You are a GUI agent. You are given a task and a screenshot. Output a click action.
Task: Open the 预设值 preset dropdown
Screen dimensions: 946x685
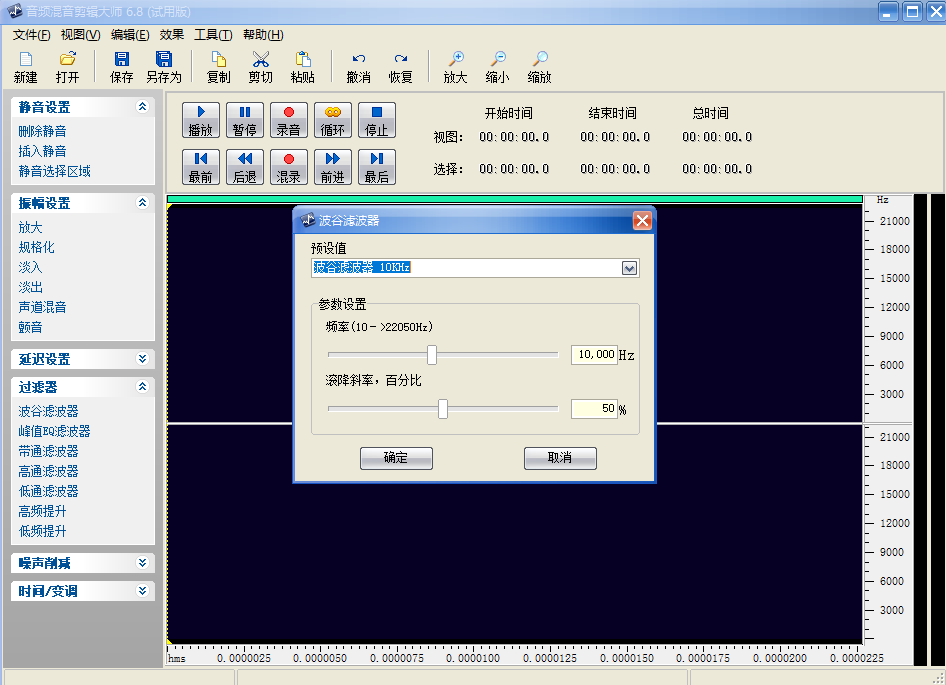coord(629,268)
